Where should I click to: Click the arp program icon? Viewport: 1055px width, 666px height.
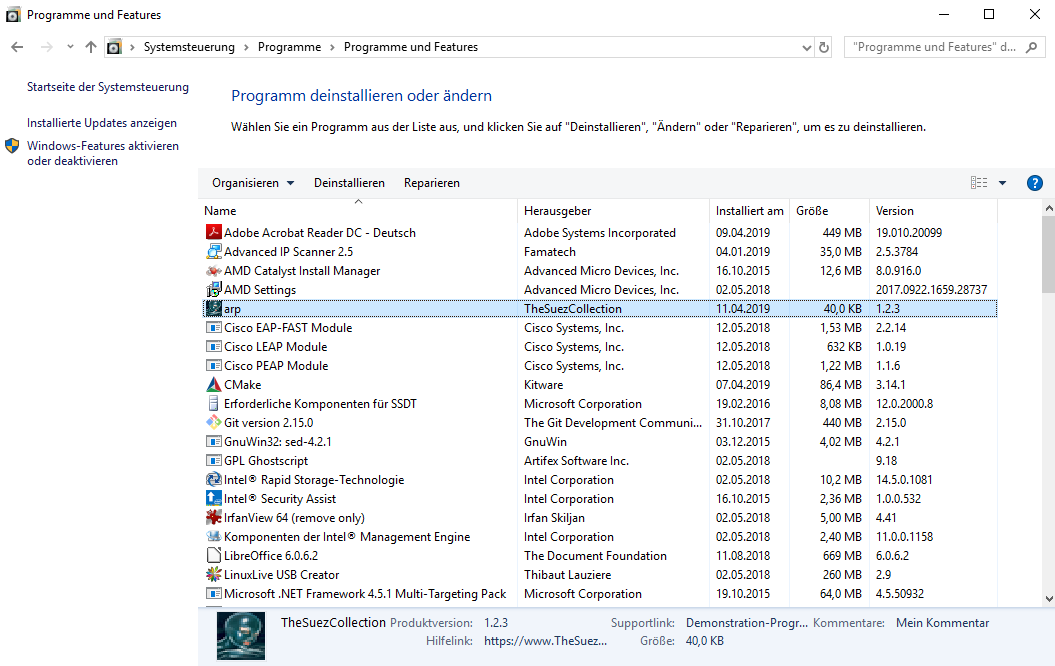coord(213,308)
